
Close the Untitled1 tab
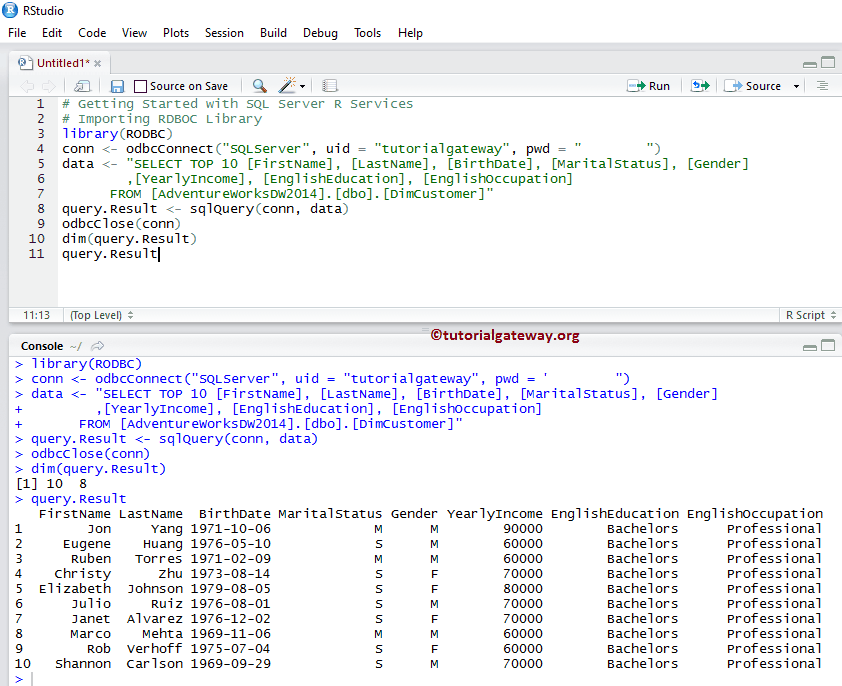click(x=96, y=61)
